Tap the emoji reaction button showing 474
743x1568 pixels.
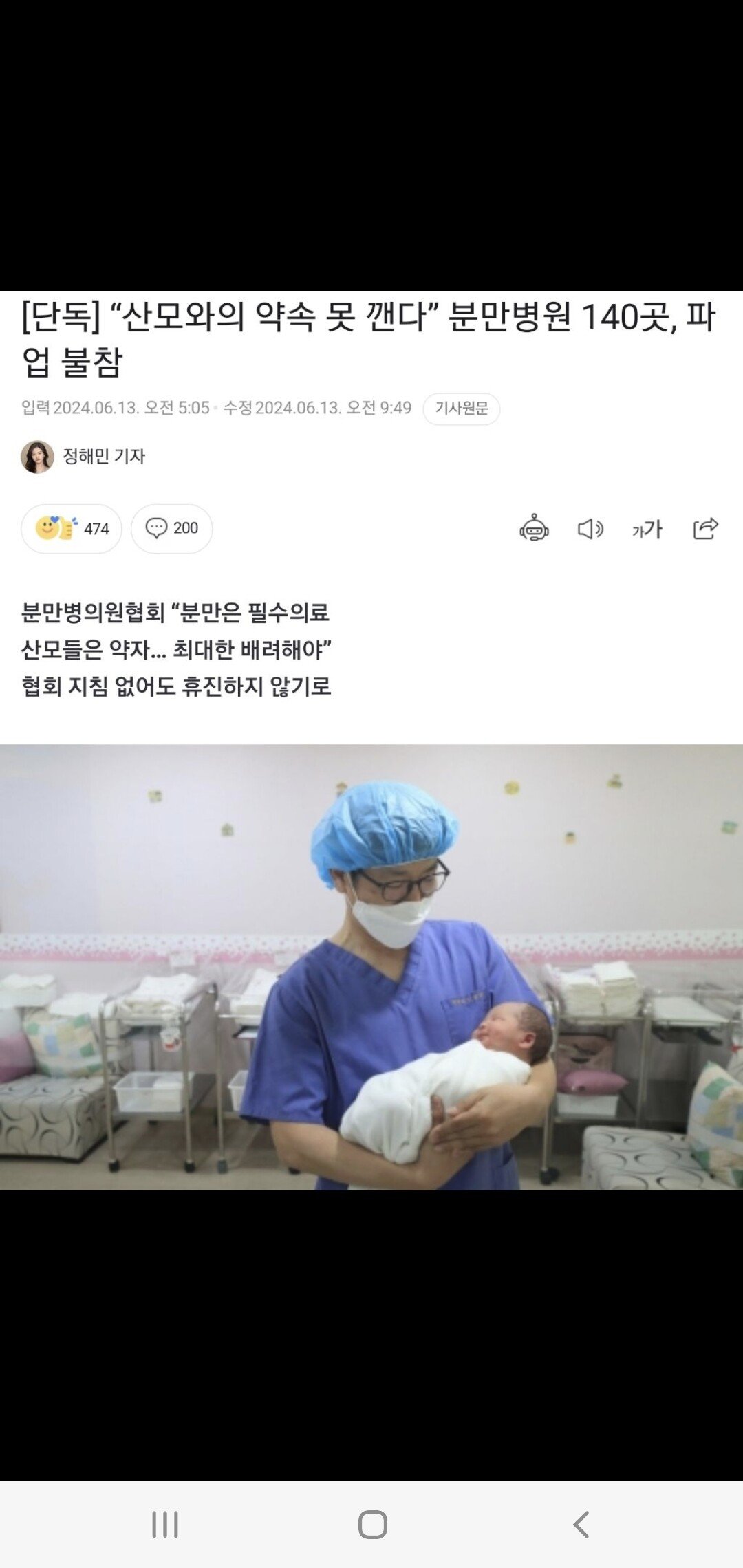(x=72, y=529)
